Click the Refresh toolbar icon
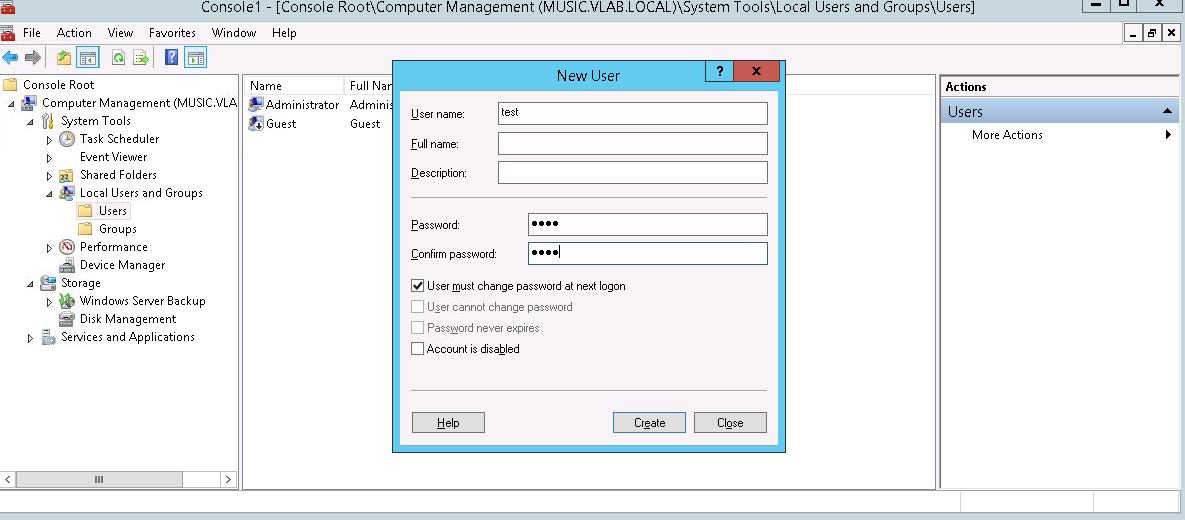 [119, 57]
